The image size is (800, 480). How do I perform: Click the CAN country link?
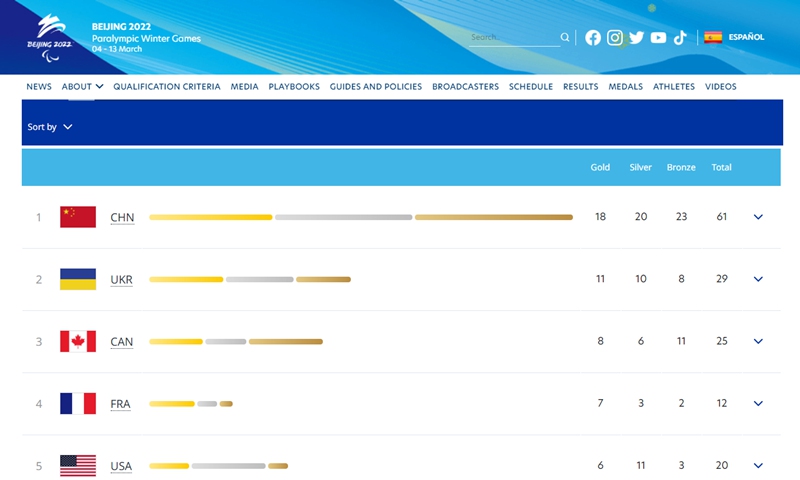coord(121,342)
